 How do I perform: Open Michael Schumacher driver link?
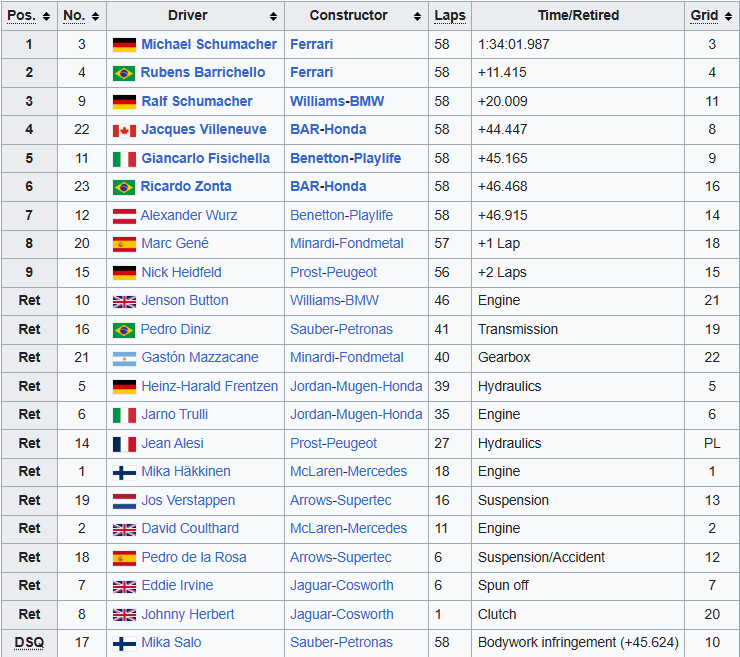(x=209, y=44)
